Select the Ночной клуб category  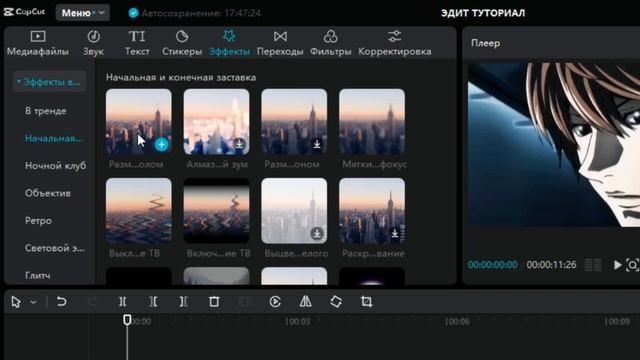tap(56, 166)
